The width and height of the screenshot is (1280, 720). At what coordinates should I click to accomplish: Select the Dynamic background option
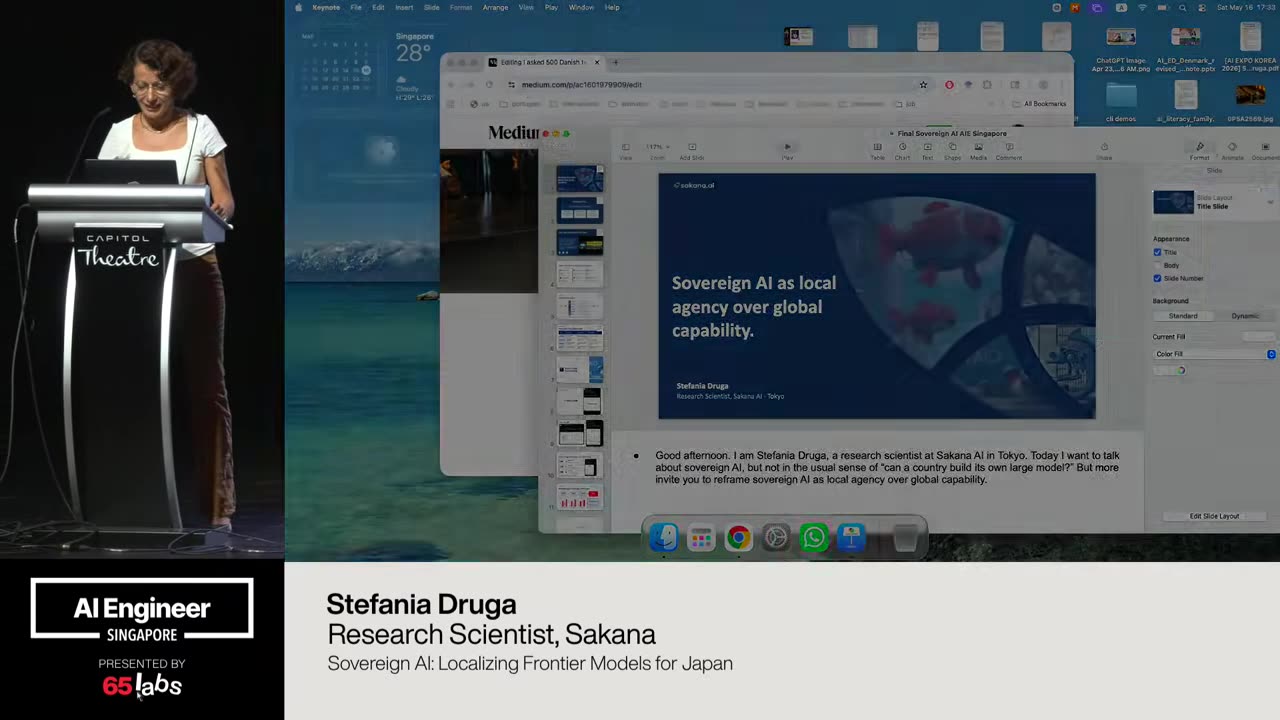[x=1245, y=316]
